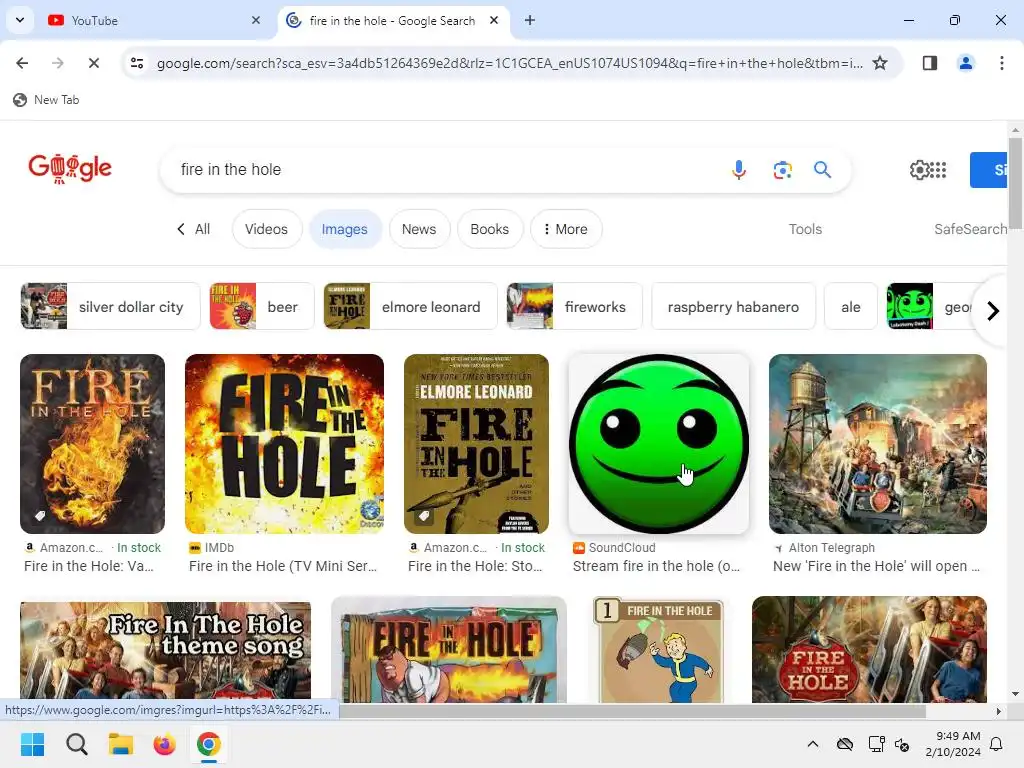Click the muted volume tray icon
1024x768 pixels.
point(902,744)
